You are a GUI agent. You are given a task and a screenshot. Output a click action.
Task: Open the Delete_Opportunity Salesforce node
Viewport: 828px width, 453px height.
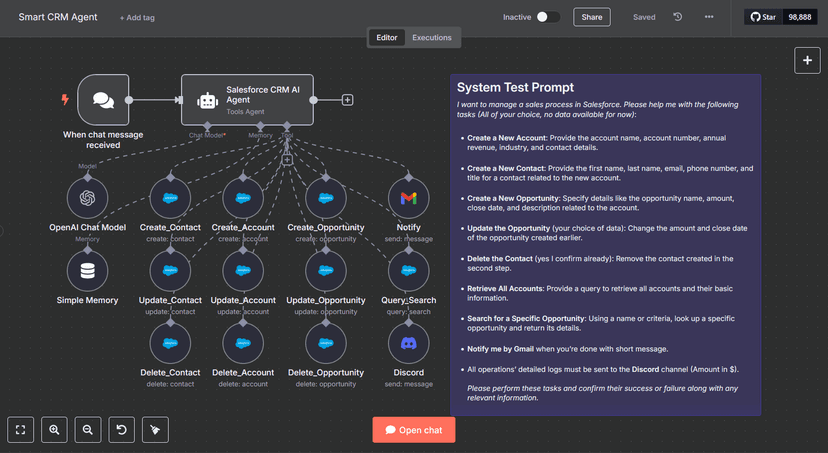325,343
